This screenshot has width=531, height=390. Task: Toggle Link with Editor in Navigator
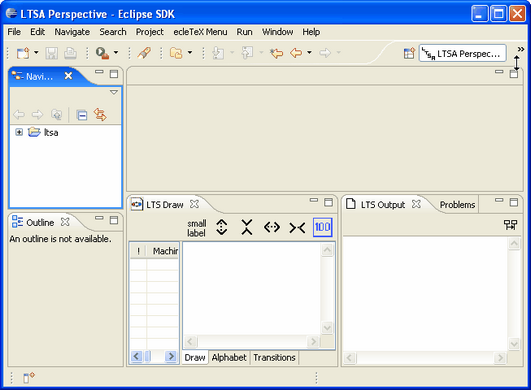pos(100,115)
